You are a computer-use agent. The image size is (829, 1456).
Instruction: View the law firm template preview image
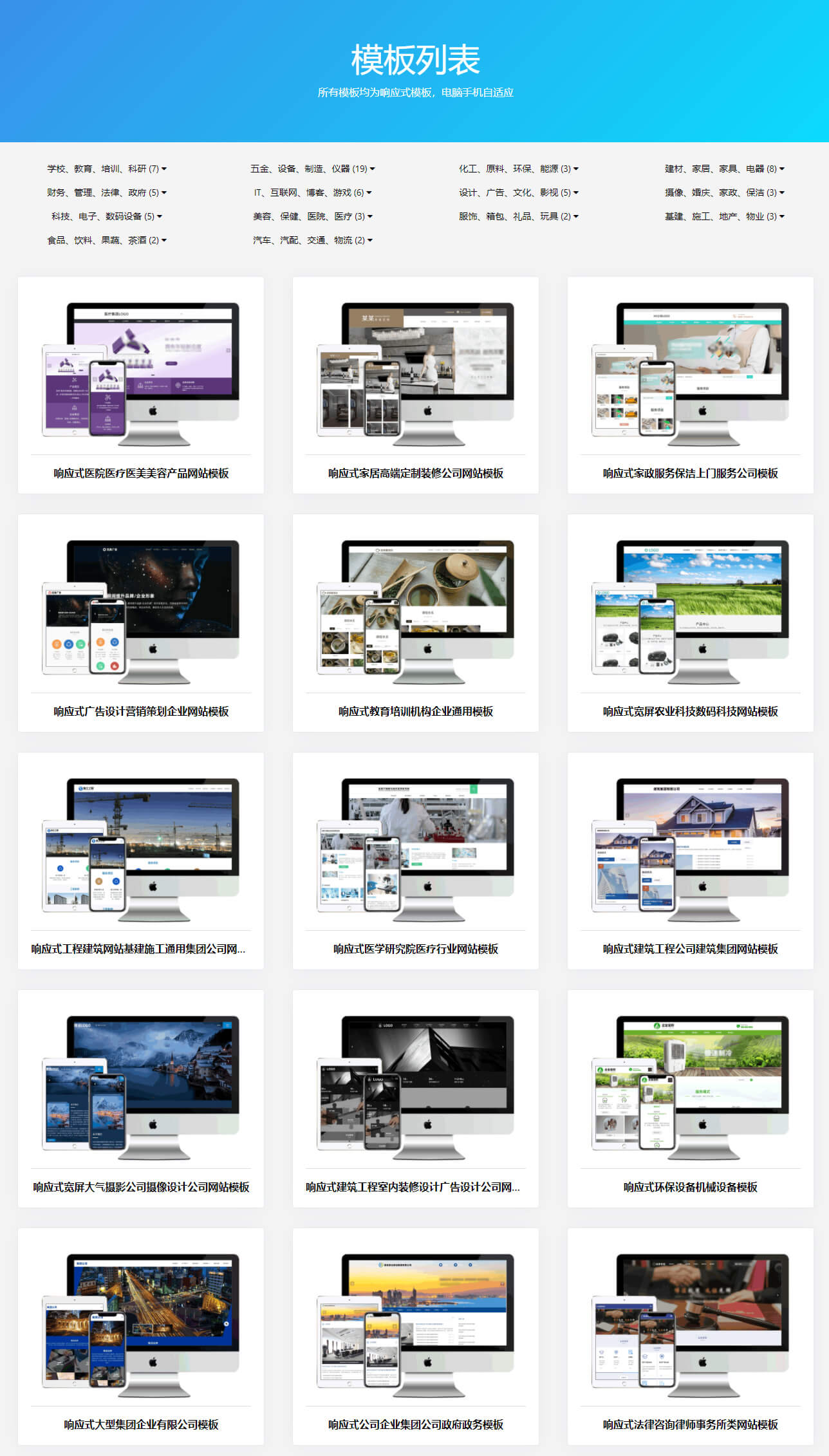(x=691, y=1325)
